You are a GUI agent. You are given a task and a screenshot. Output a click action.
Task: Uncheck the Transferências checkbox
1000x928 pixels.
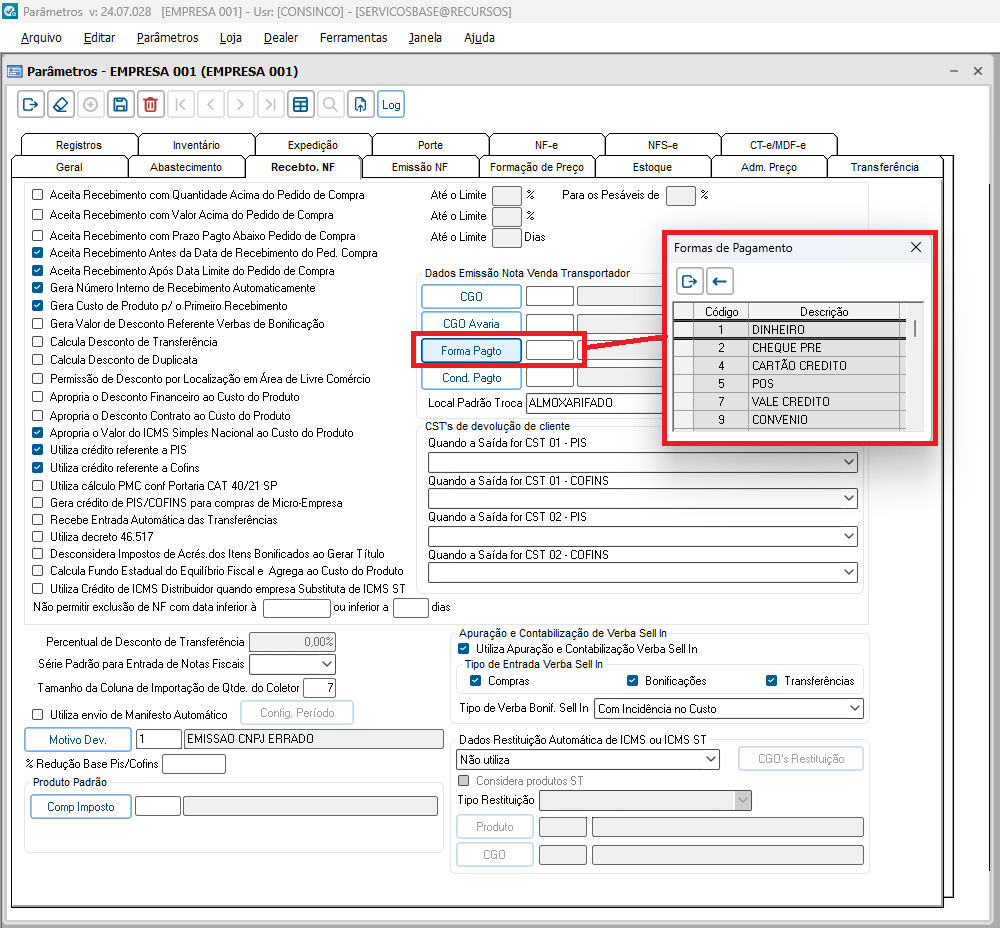coord(771,681)
